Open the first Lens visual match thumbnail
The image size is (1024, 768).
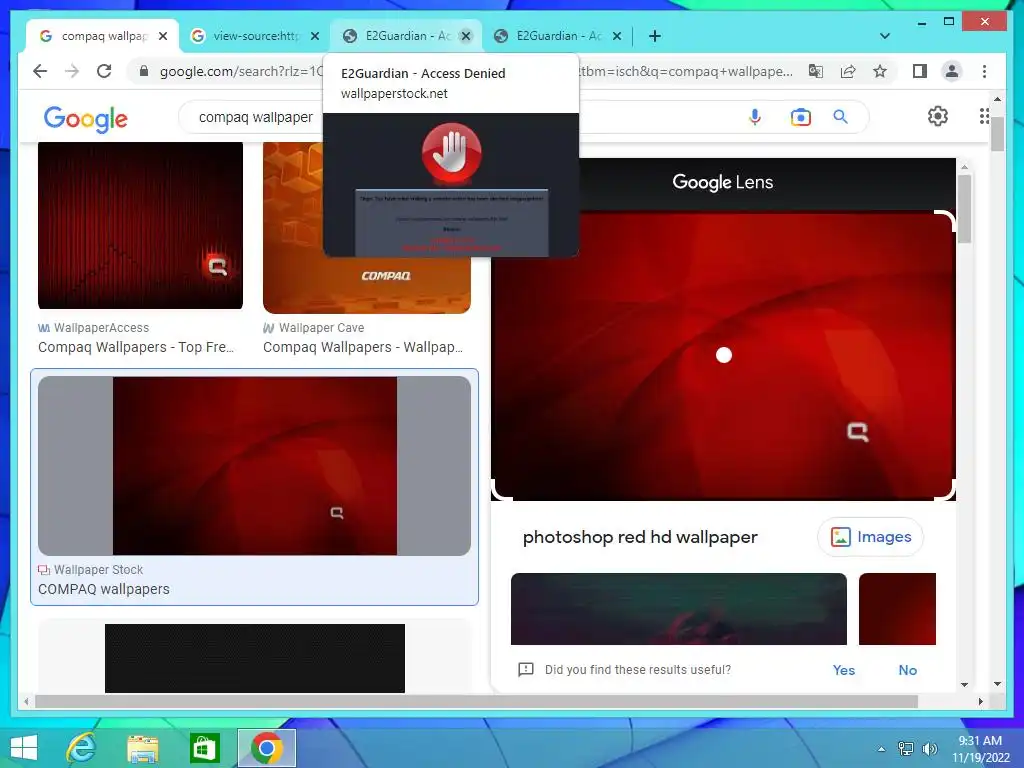[679, 609]
